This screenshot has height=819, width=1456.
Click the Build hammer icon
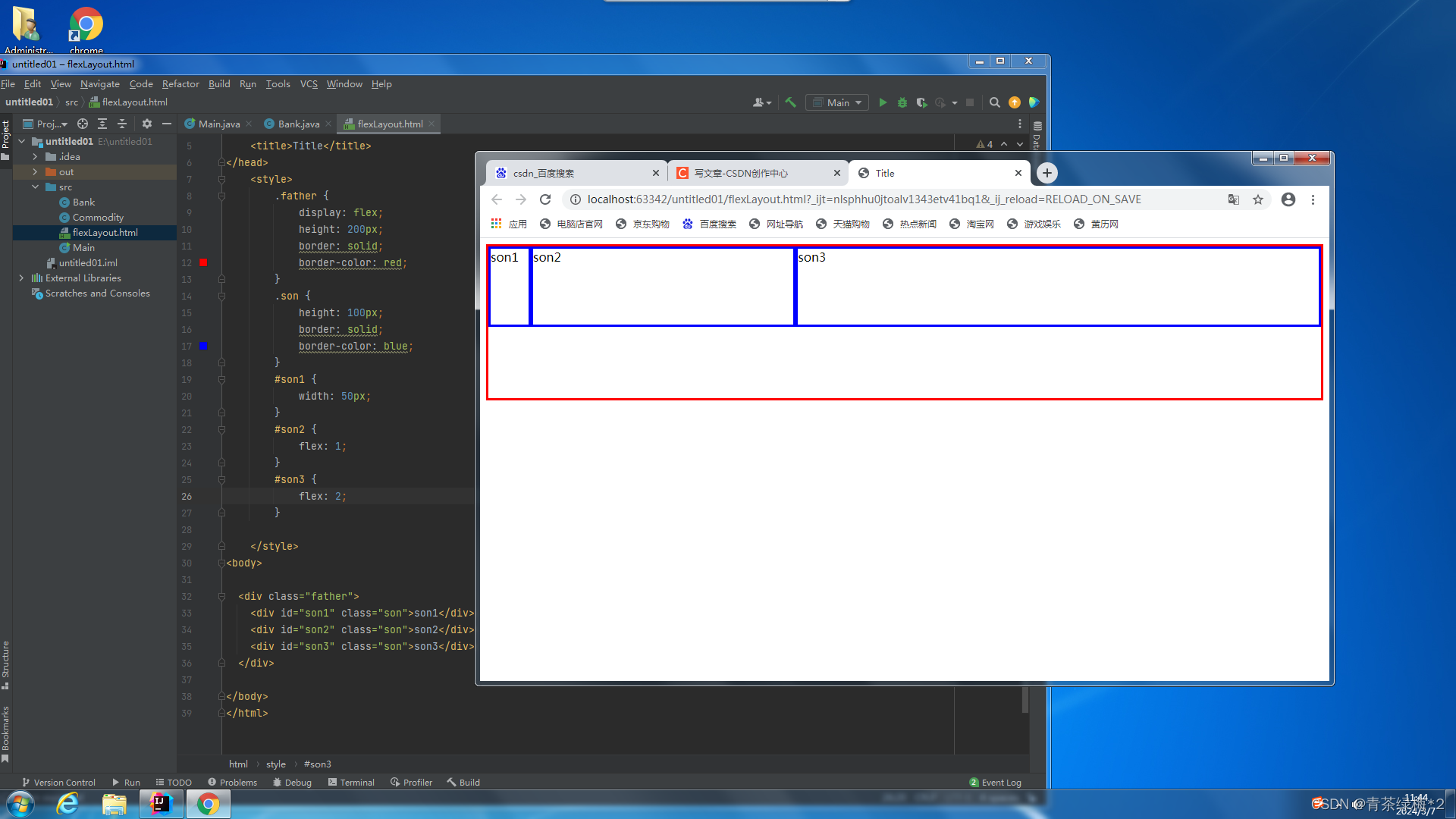790,102
